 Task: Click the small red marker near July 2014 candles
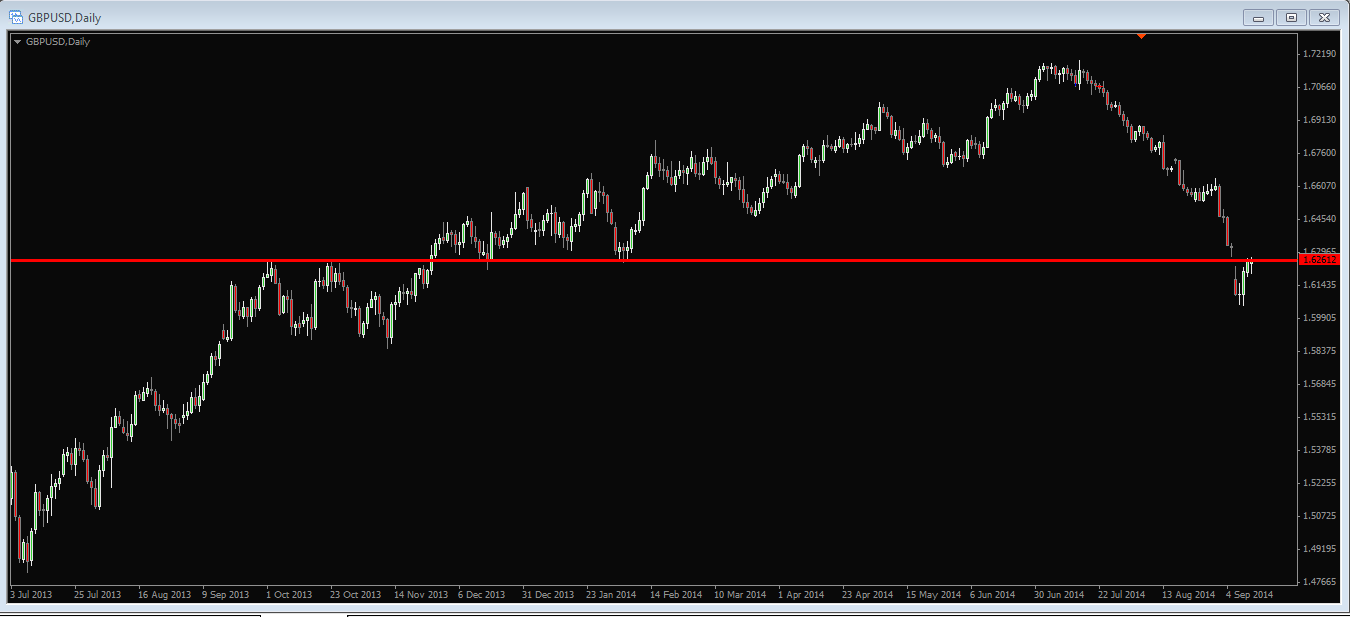[x=1098, y=87]
